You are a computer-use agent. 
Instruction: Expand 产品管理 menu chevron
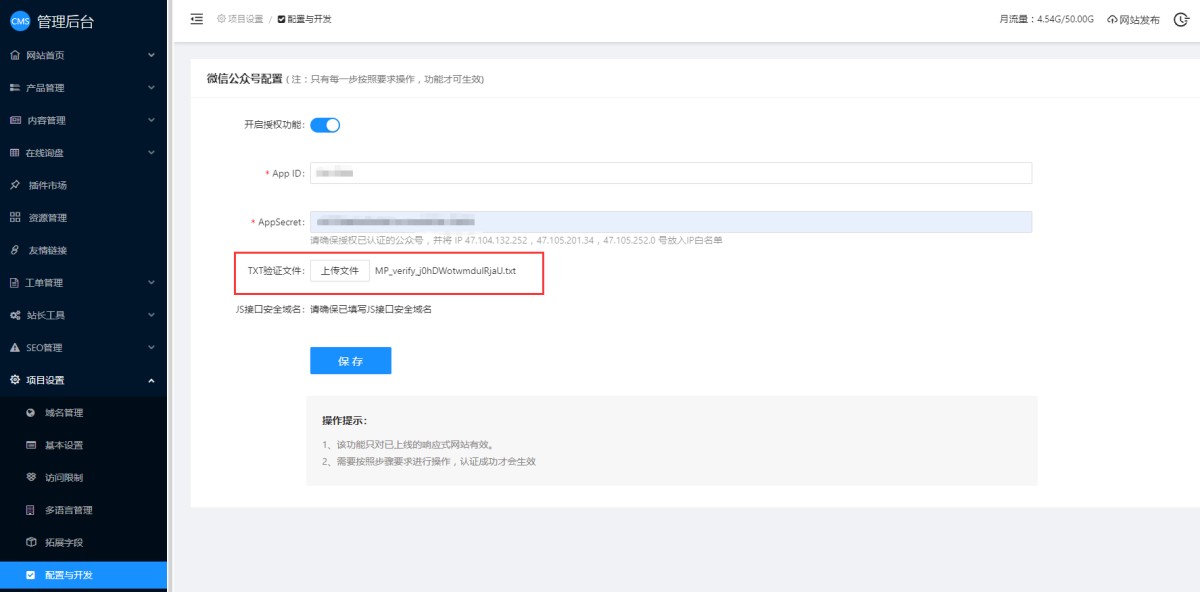[151, 88]
